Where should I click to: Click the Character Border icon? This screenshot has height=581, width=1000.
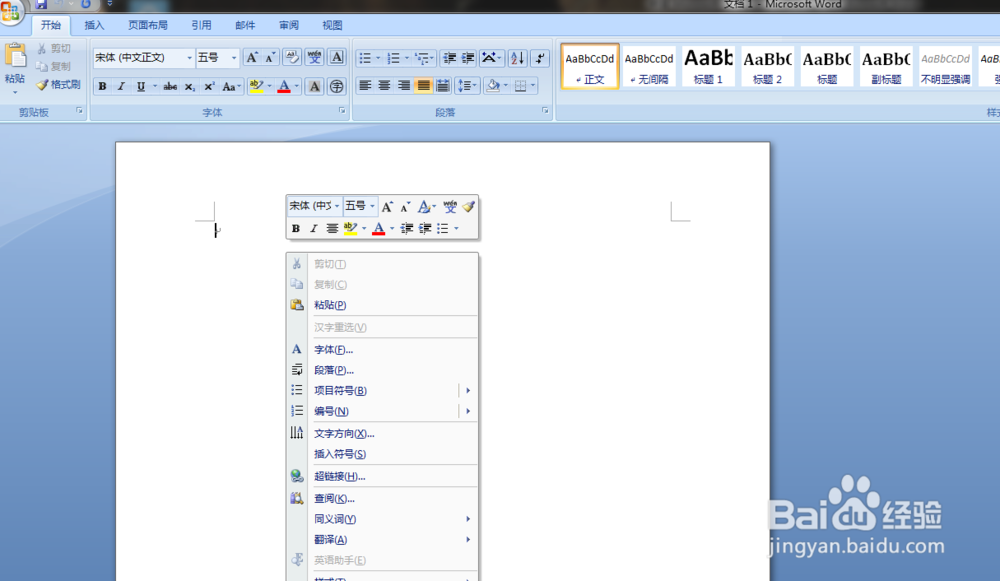(337, 57)
